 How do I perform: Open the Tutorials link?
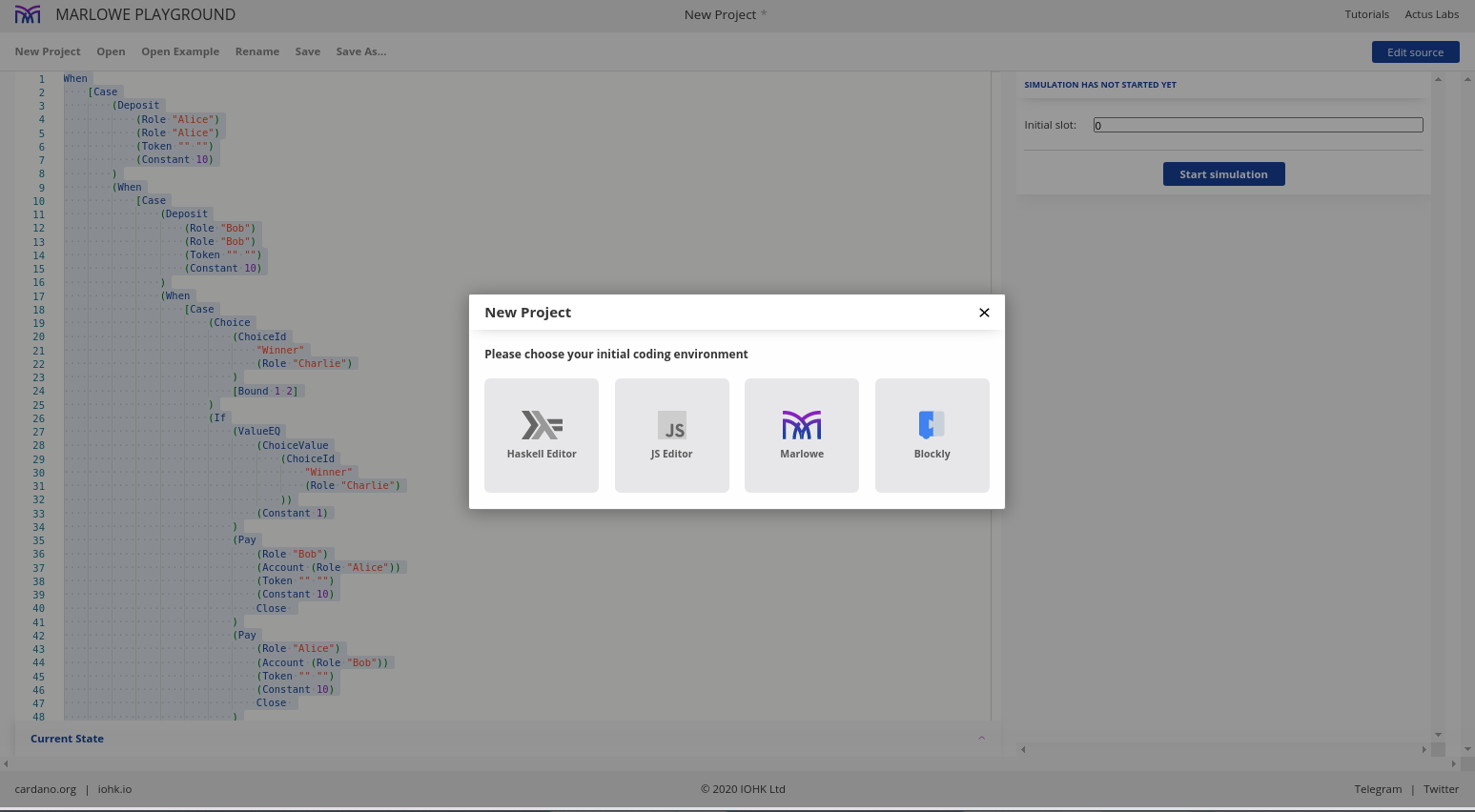(1366, 14)
